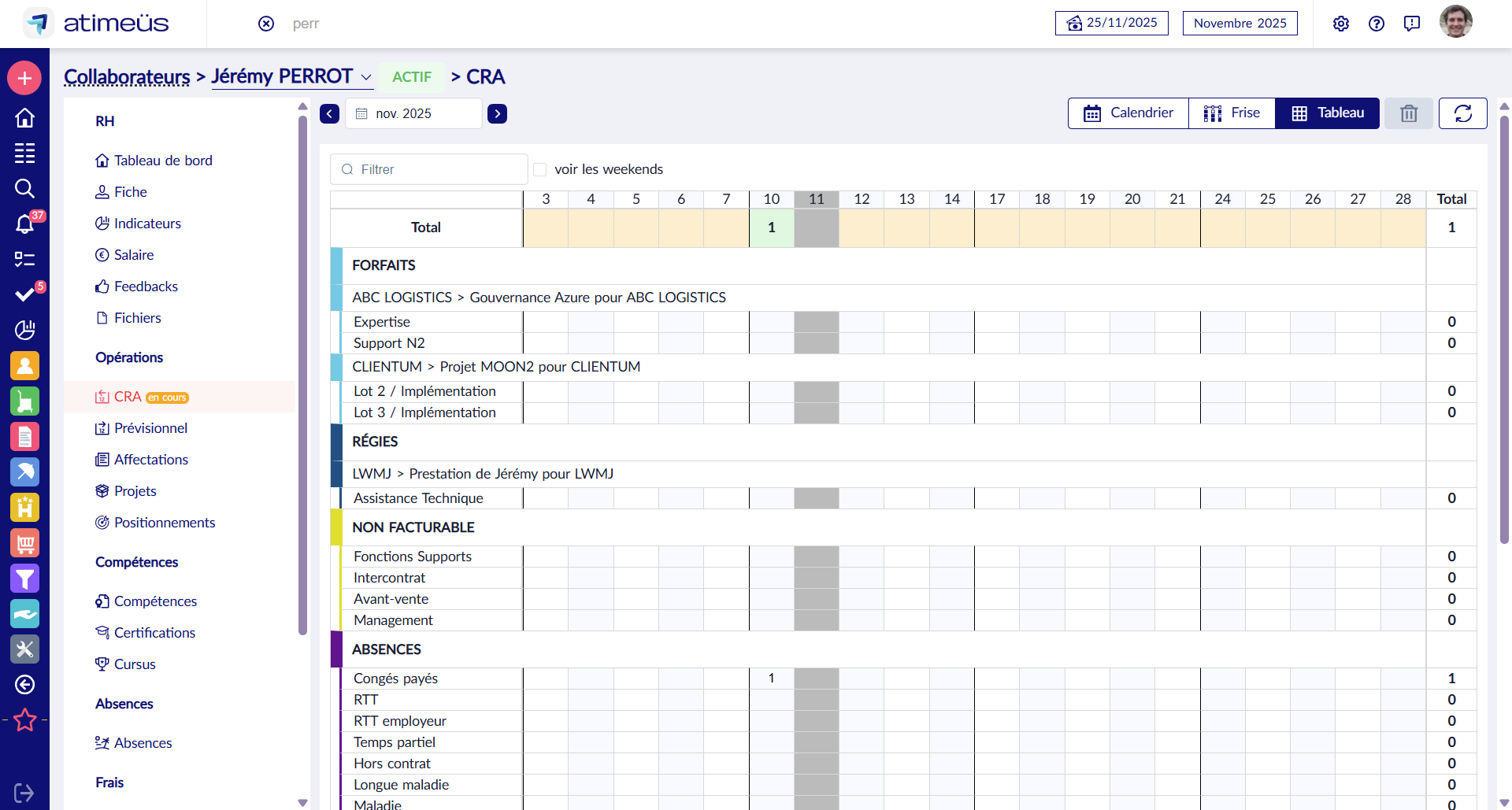Select the Tableau view
Screen dimensions: 1512x810
1328,113
